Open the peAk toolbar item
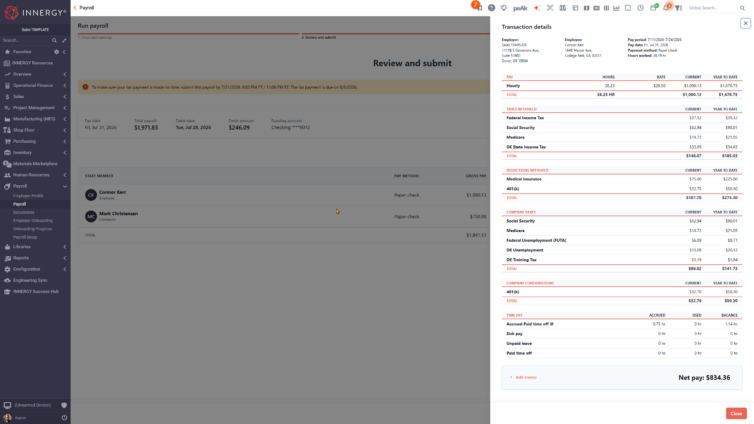Image resolution: width=754 pixels, height=424 pixels. tap(520, 8)
